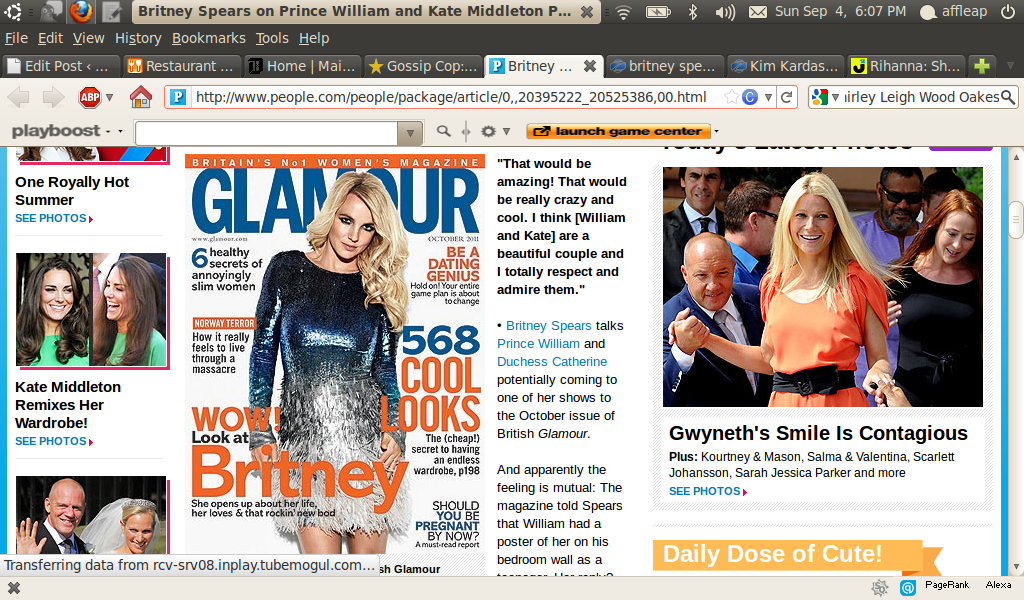Go to the browser home page

140,98
